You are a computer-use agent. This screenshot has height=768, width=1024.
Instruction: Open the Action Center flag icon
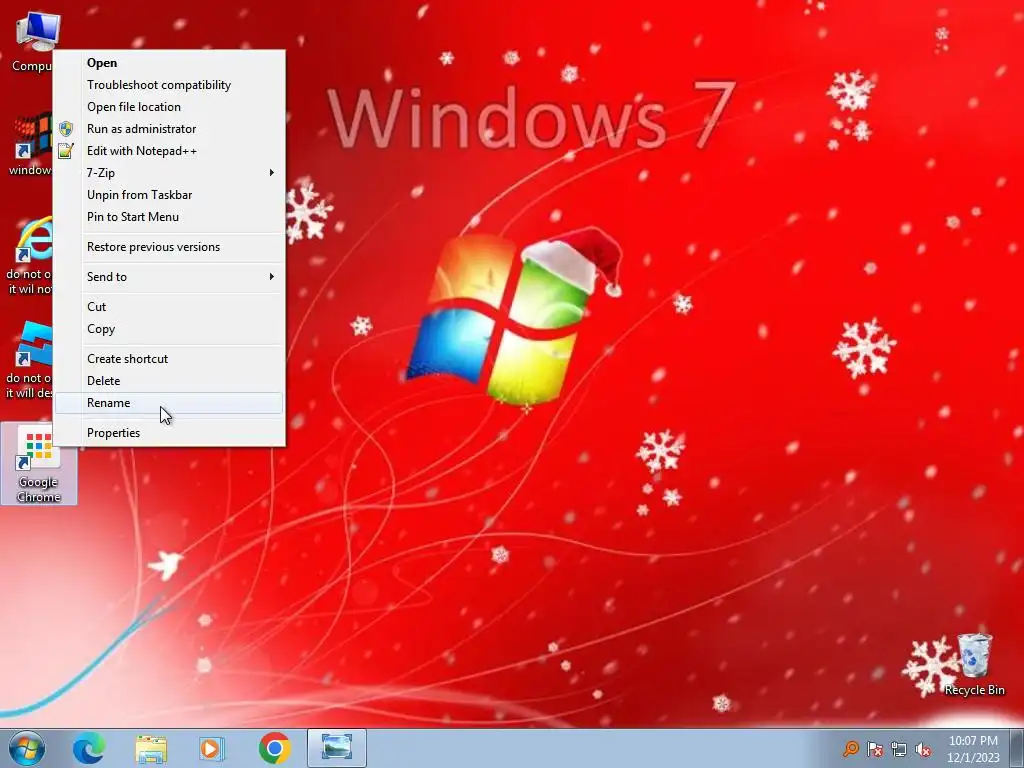tap(875, 749)
